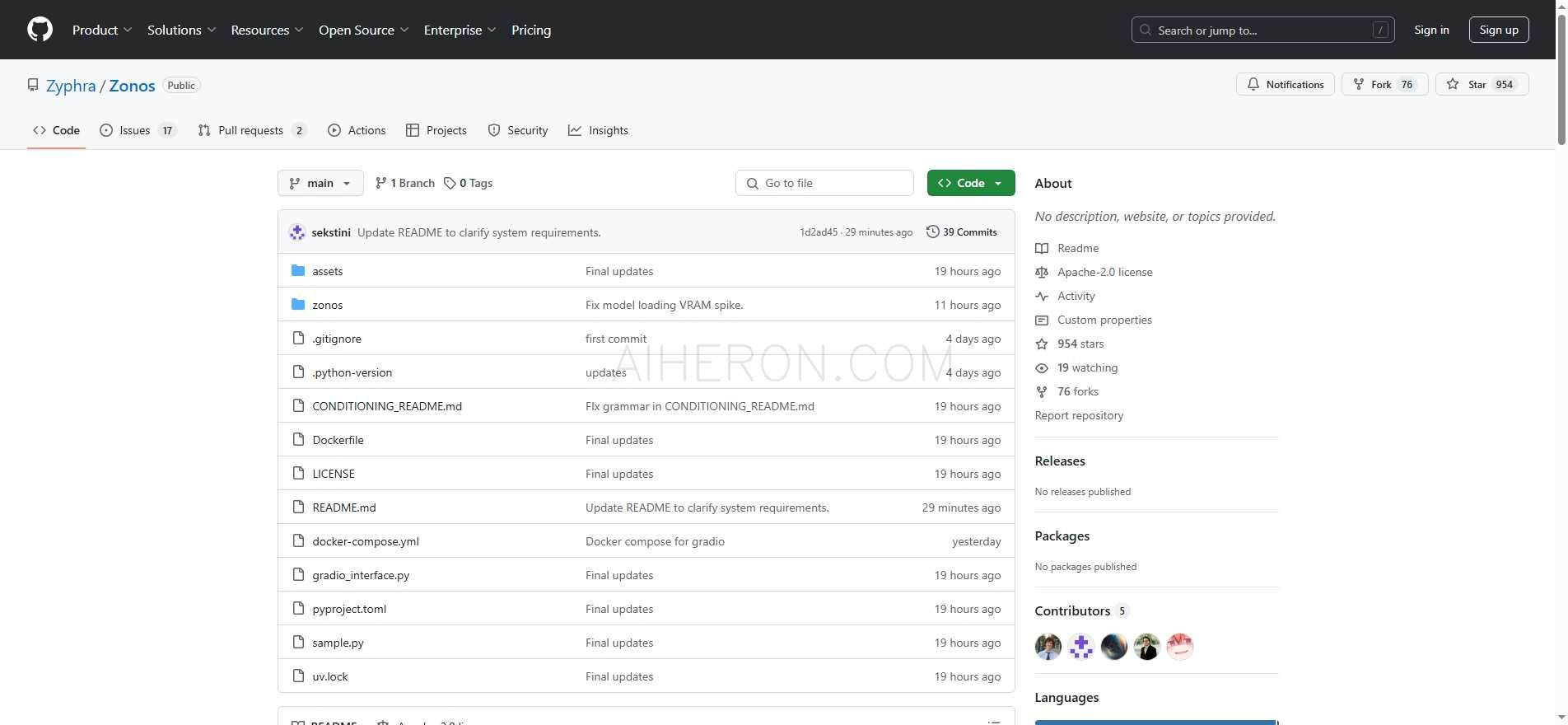Screen dimensions: 1568x725
Task: Click the Custom properties icon
Action: [1042, 320]
